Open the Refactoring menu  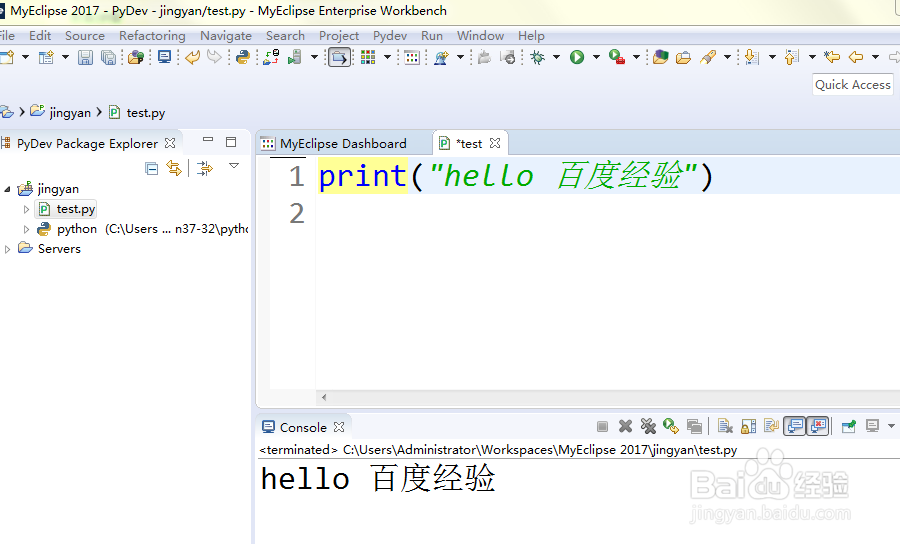[152, 36]
